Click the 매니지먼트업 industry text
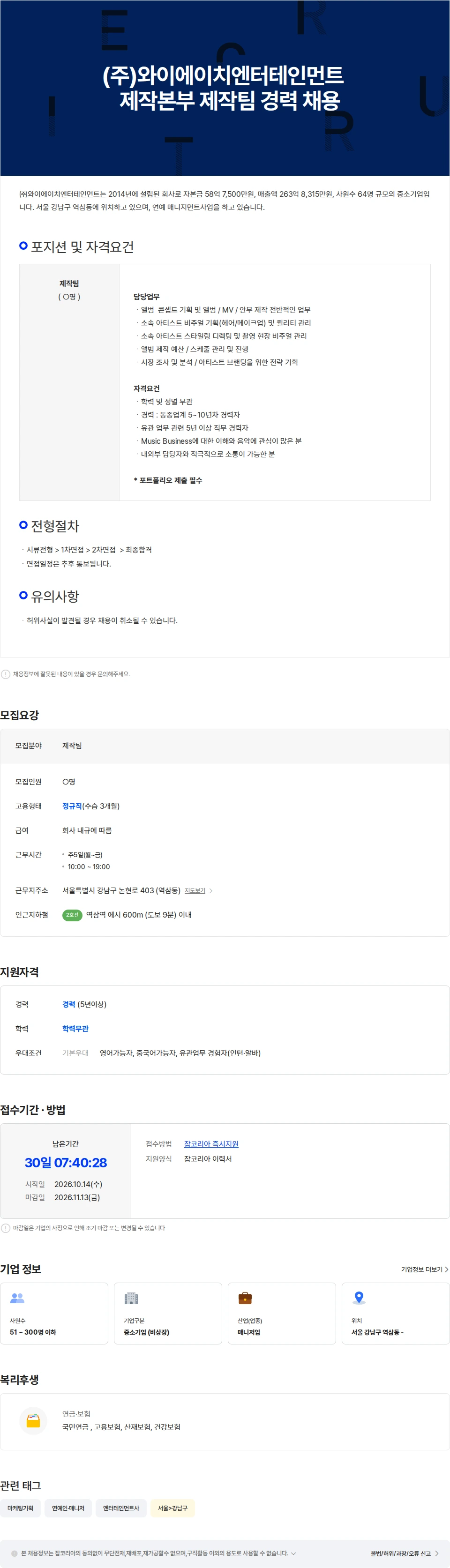Image resolution: width=450 pixels, height=1568 pixels. 248,1332
